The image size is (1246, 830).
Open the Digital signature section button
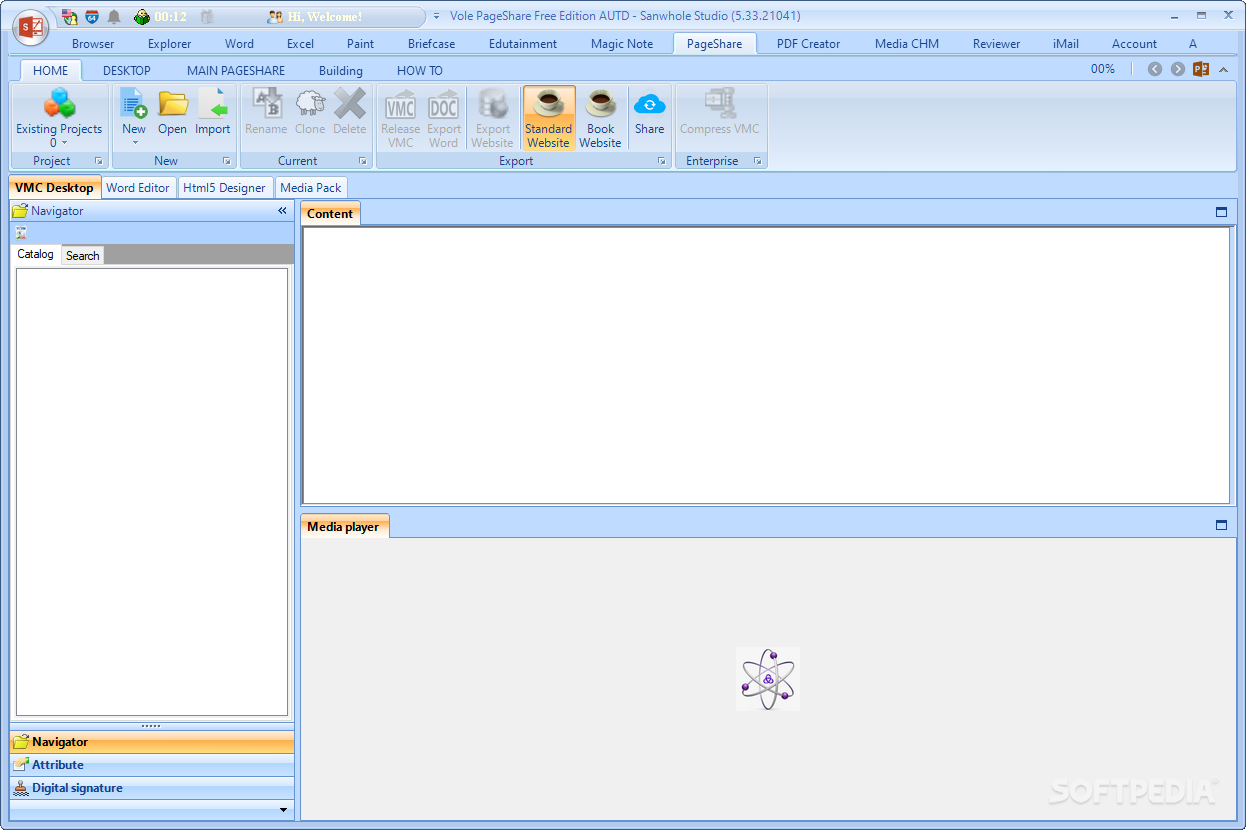tap(152, 788)
